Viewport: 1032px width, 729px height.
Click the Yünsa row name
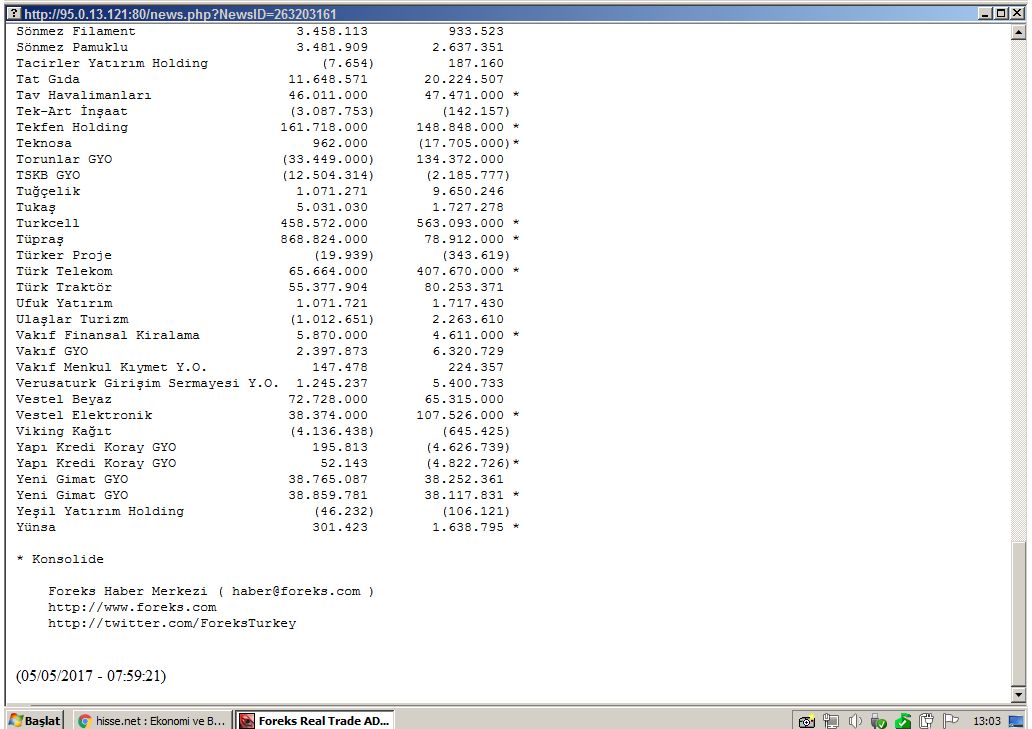click(x=36, y=528)
